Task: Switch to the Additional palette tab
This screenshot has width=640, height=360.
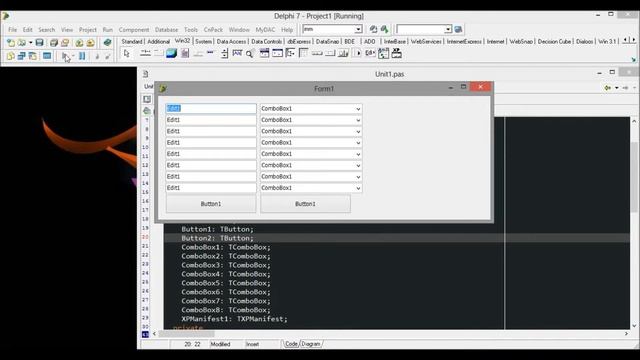Action: 158,42
